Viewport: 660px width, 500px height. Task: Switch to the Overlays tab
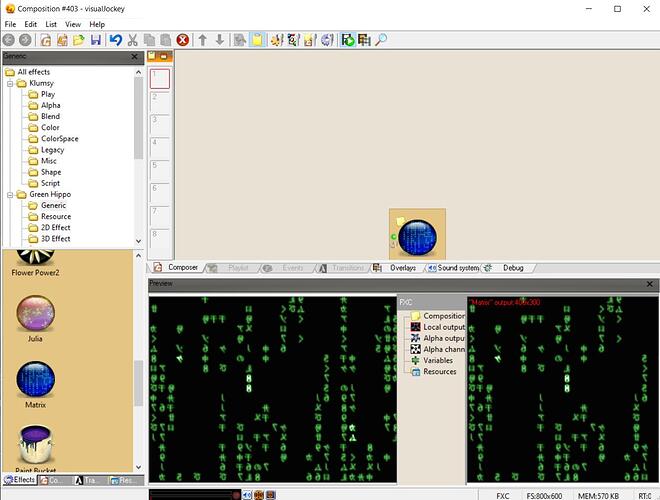tap(397, 268)
